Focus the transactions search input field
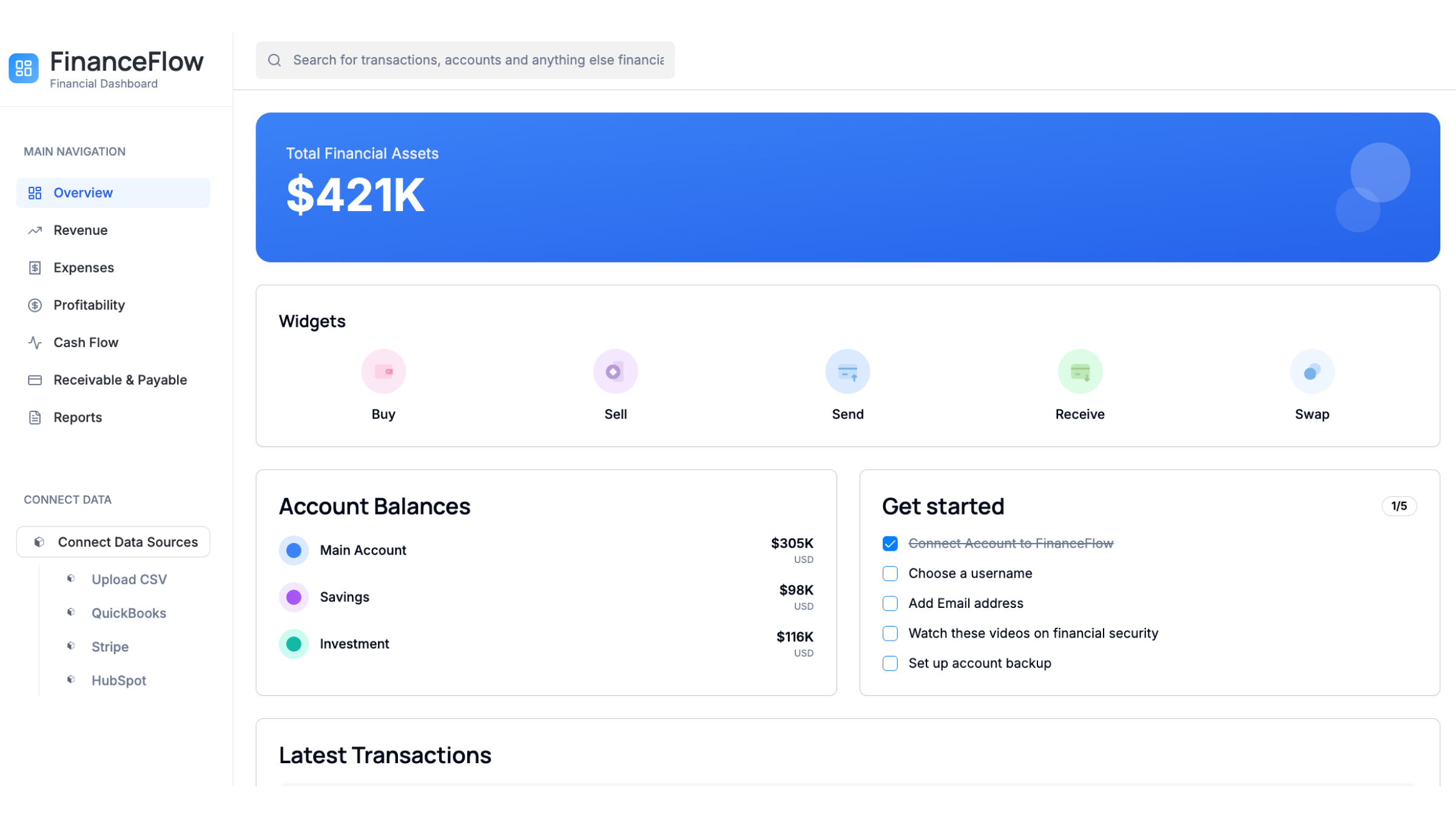1456x819 pixels. click(x=478, y=60)
